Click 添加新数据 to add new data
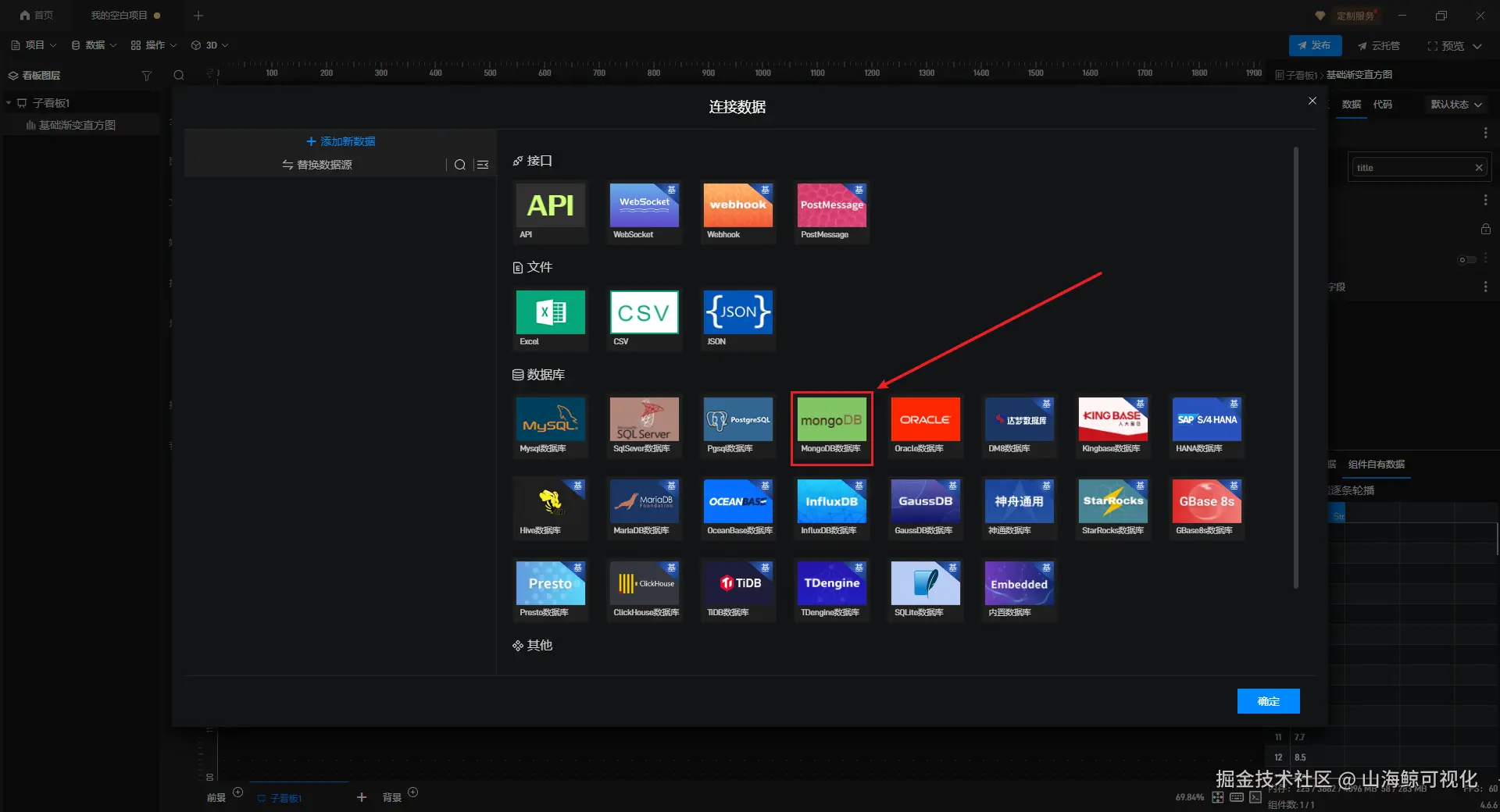1500x812 pixels. pyautogui.click(x=341, y=141)
